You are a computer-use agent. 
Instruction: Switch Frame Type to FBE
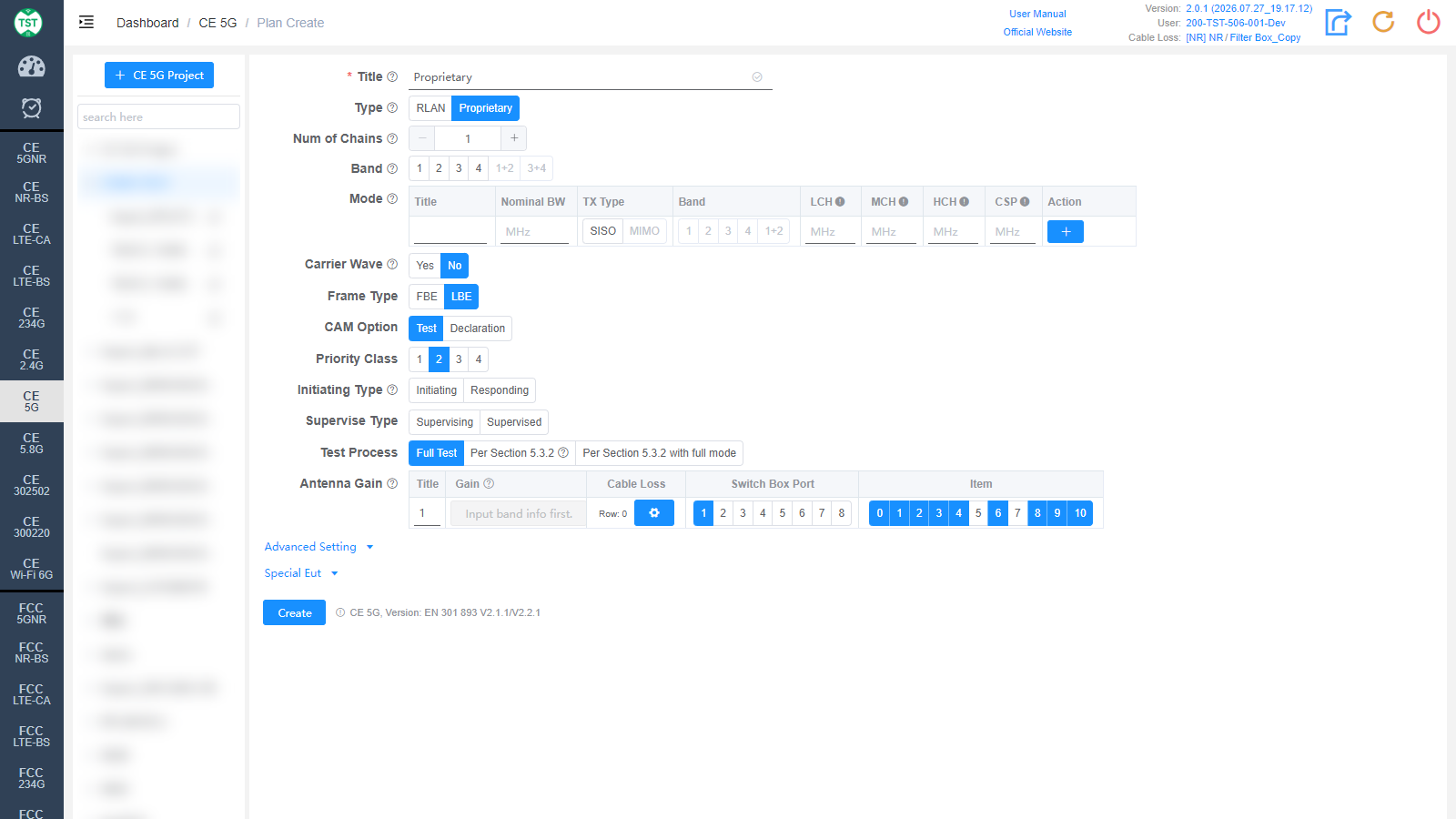(x=427, y=297)
